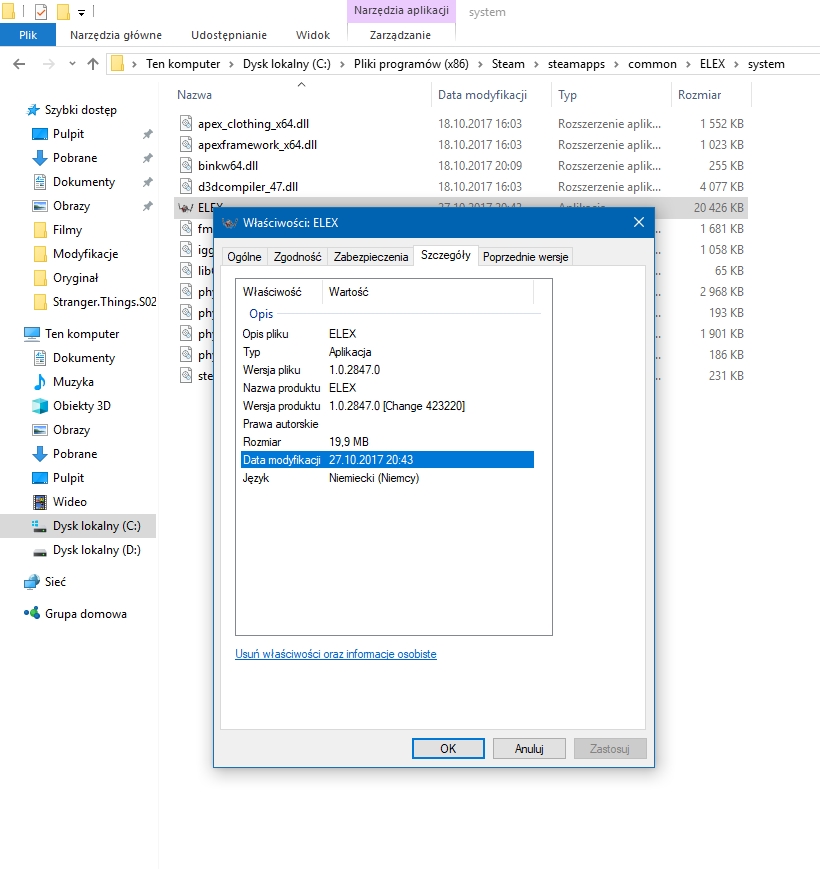Open pinned Pobrane download arrow icon
This screenshot has height=869, width=820.
tap(40, 158)
